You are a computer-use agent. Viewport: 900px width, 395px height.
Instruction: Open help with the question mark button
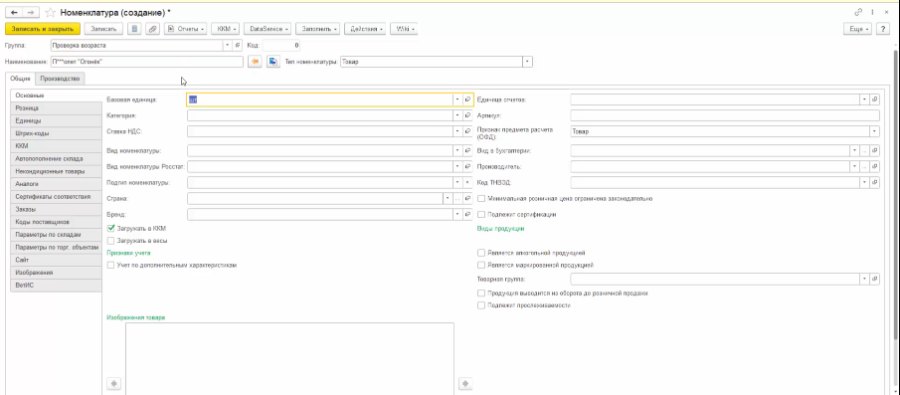click(883, 29)
